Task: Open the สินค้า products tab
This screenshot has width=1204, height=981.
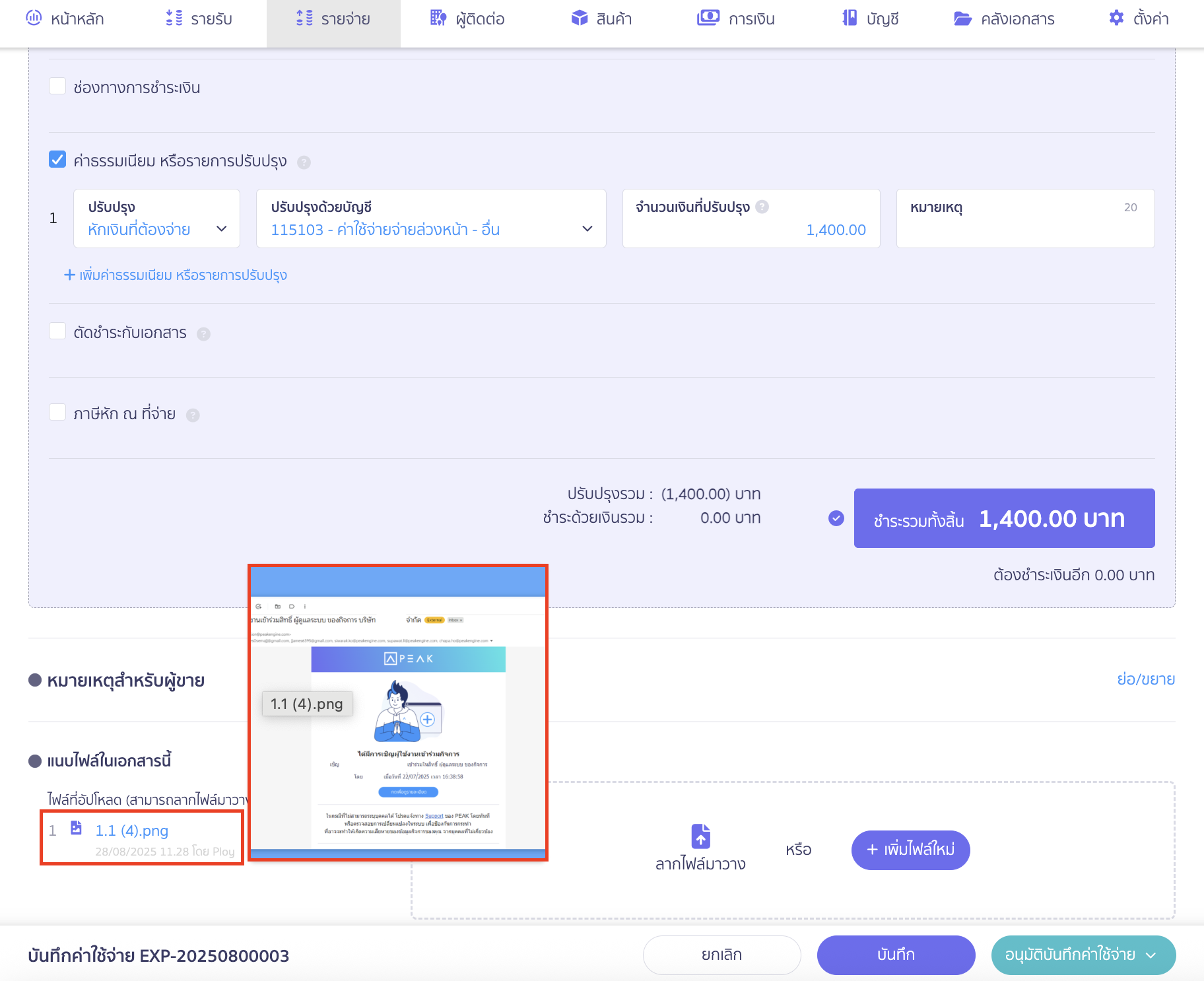Action: 601,18
